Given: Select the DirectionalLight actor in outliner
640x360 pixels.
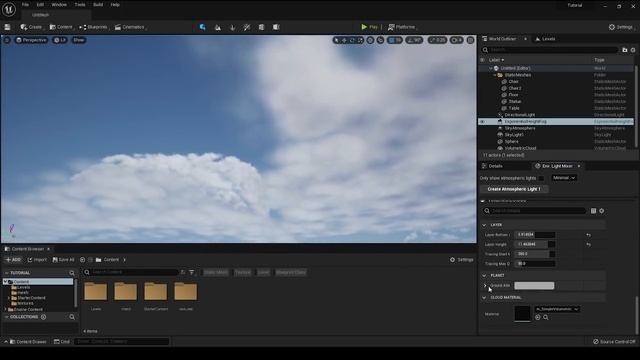Looking at the screenshot, I should click(520, 115).
